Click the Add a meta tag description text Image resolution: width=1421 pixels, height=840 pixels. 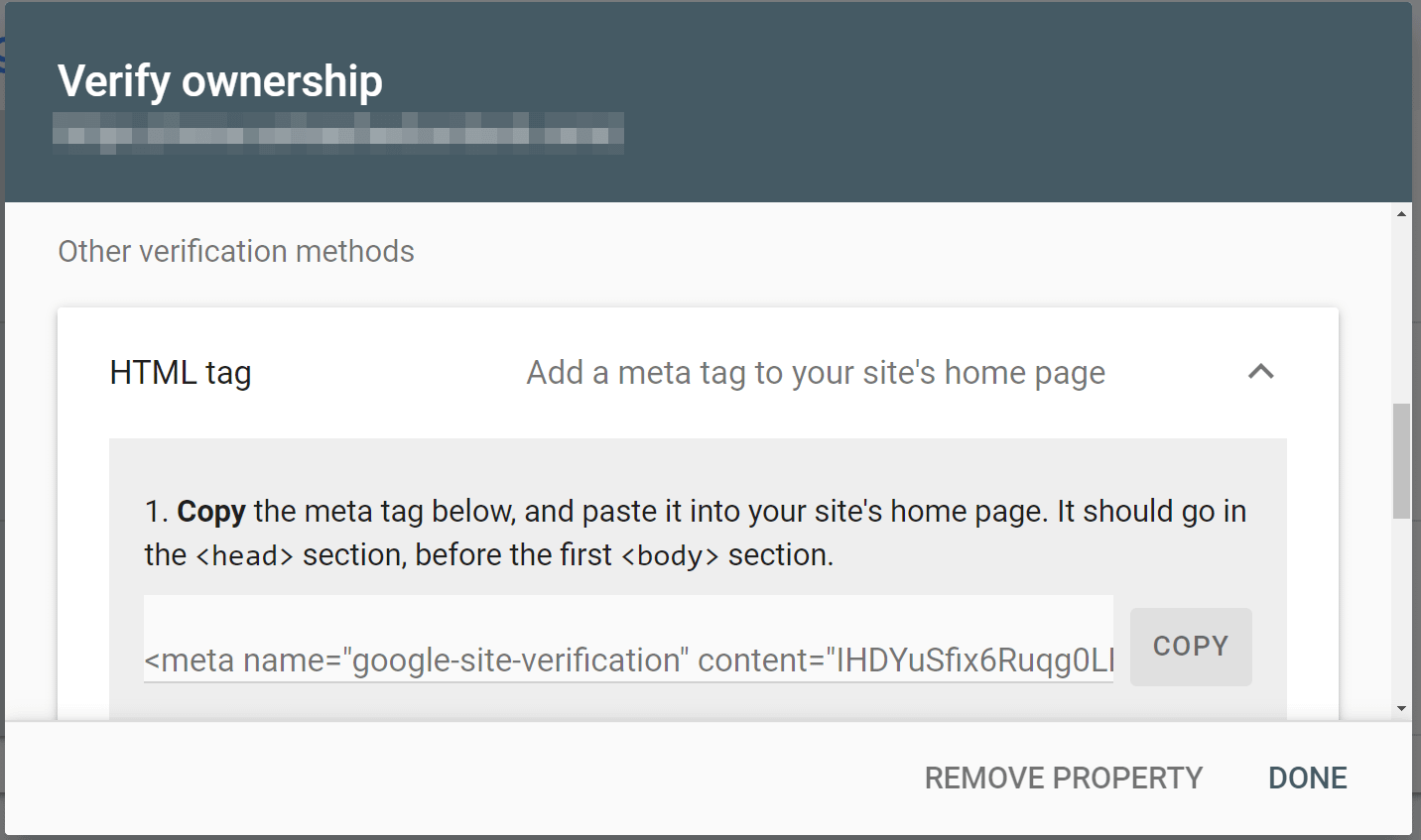(x=814, y=372)
